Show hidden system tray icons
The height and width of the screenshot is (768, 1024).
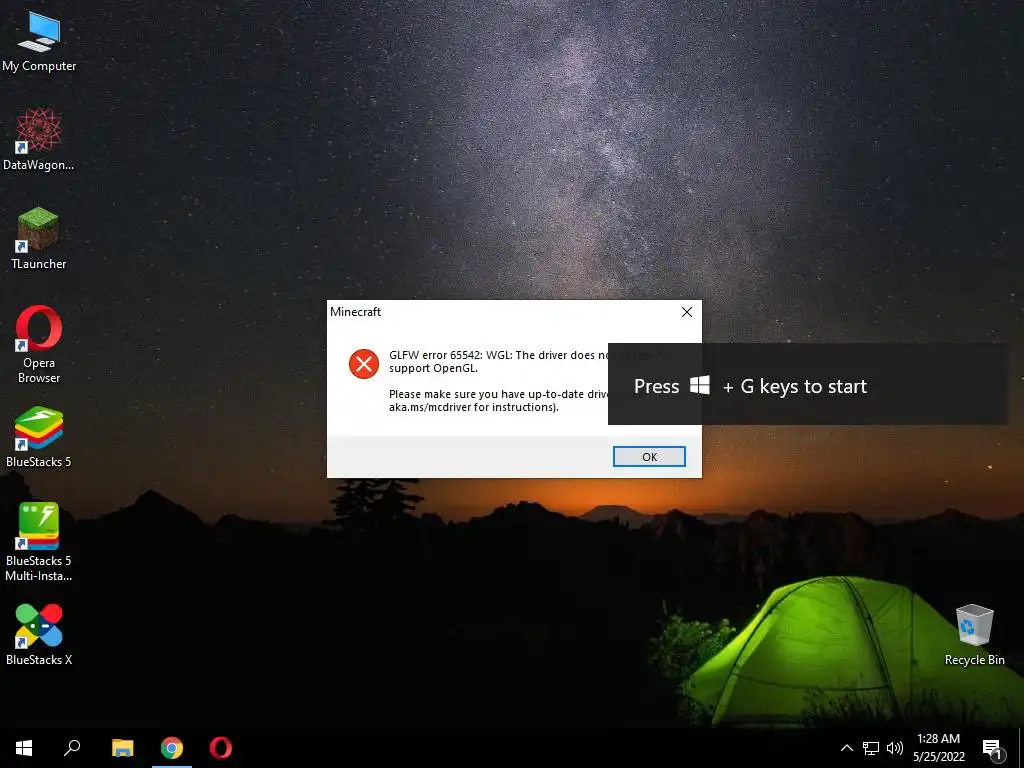pos(846,748)
